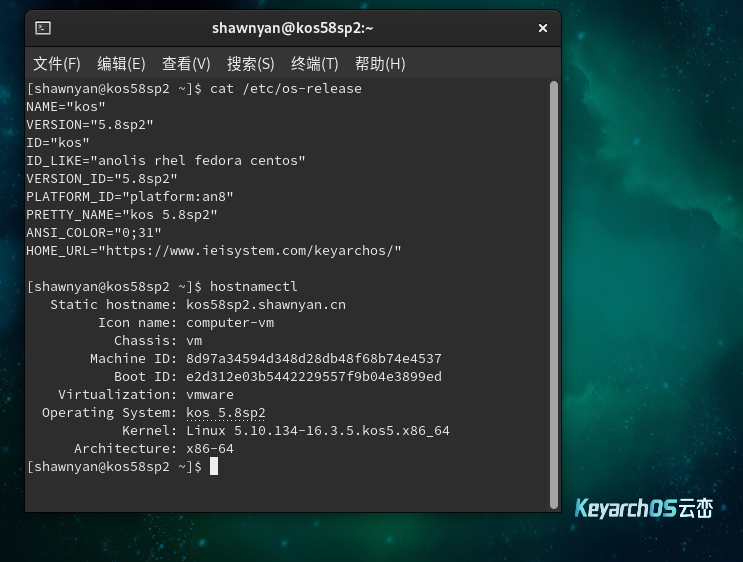This screenshot has height=562, width=743.
Task: Click the static hostname kos58sp2.shawnyan.cn
Action: point(266,305)
